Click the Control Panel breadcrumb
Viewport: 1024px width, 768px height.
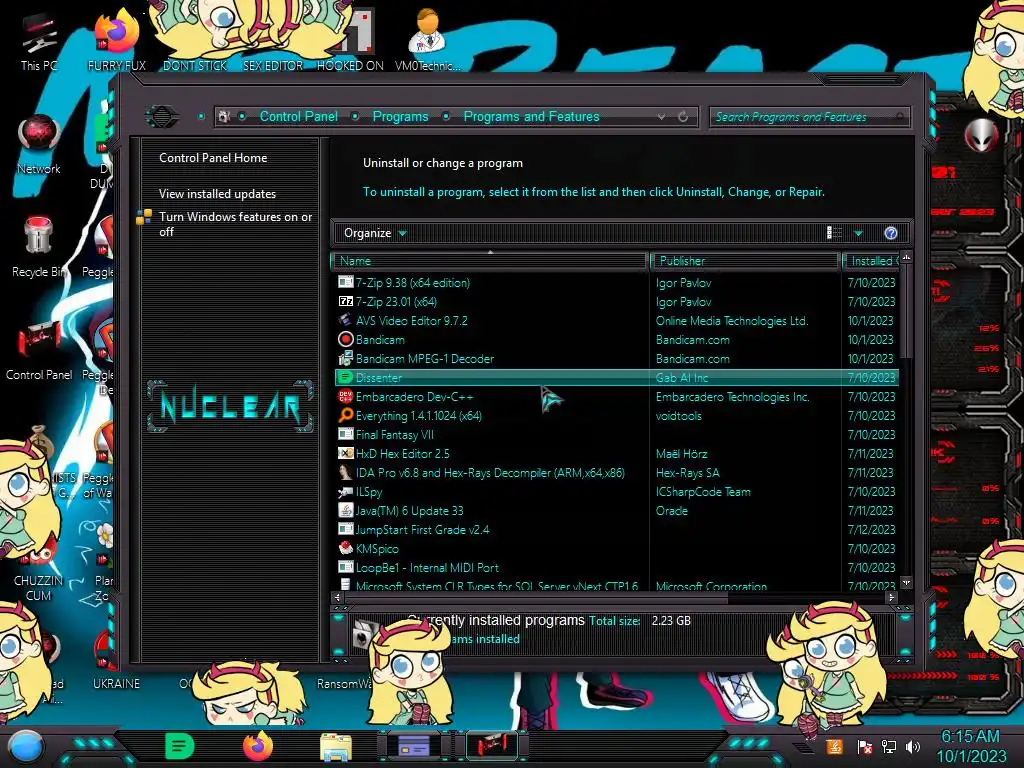298,117
